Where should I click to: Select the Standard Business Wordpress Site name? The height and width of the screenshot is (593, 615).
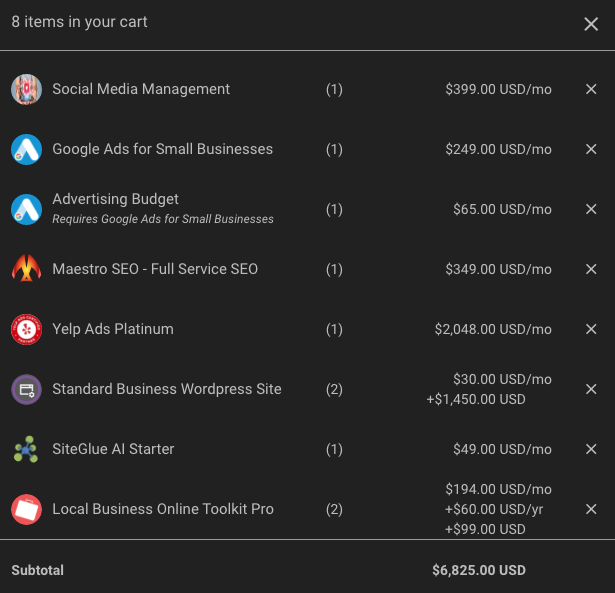point(167,389)
